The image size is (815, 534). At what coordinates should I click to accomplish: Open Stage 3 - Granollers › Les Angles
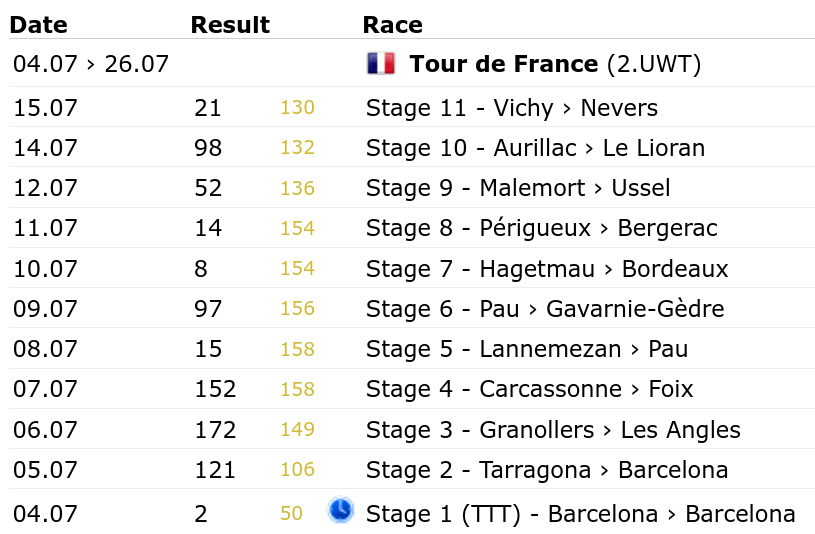pos(553,430)
